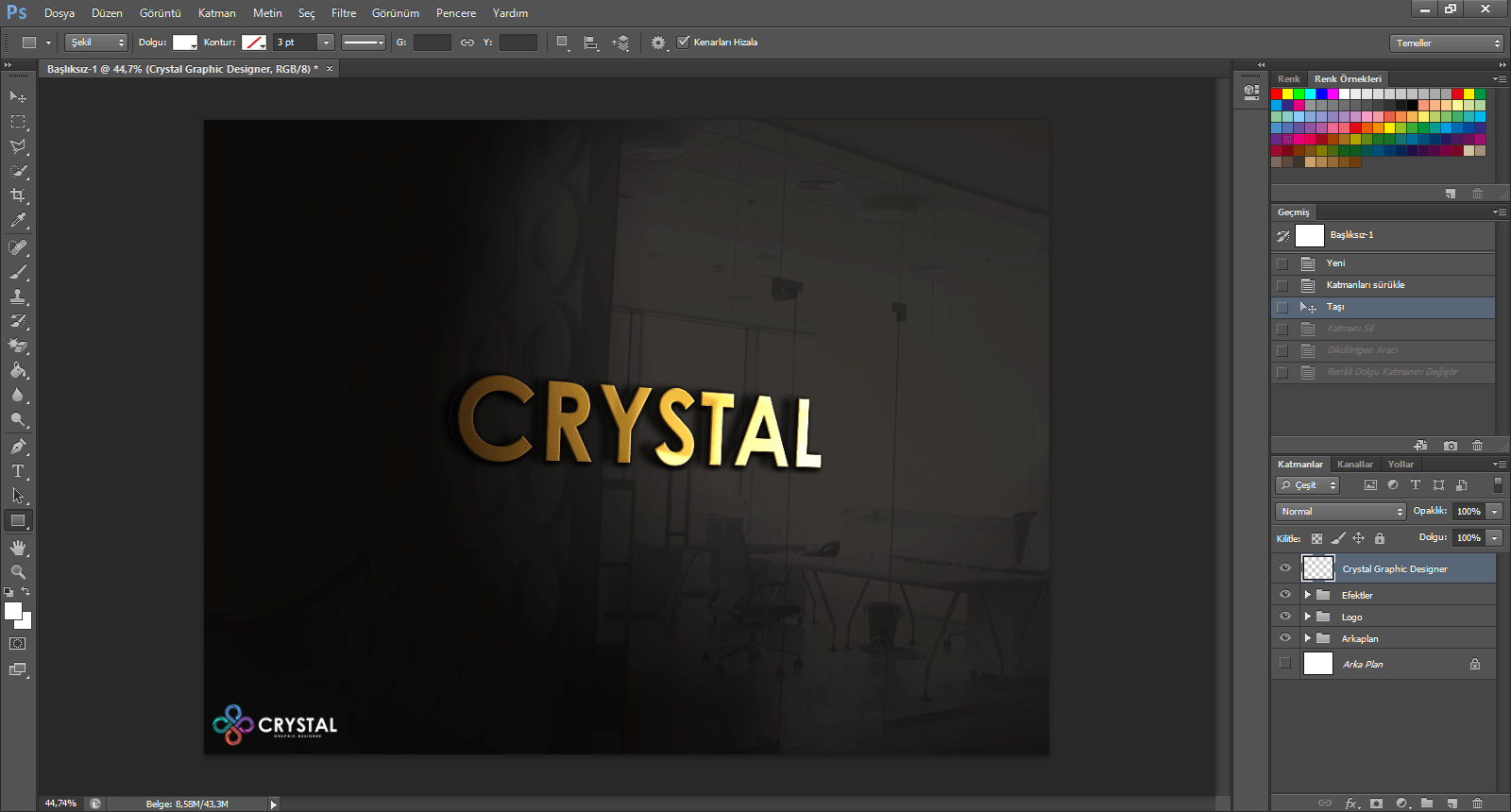Open the Katman menu
This screenshot has height=812, width=1511.
[217, 13]
